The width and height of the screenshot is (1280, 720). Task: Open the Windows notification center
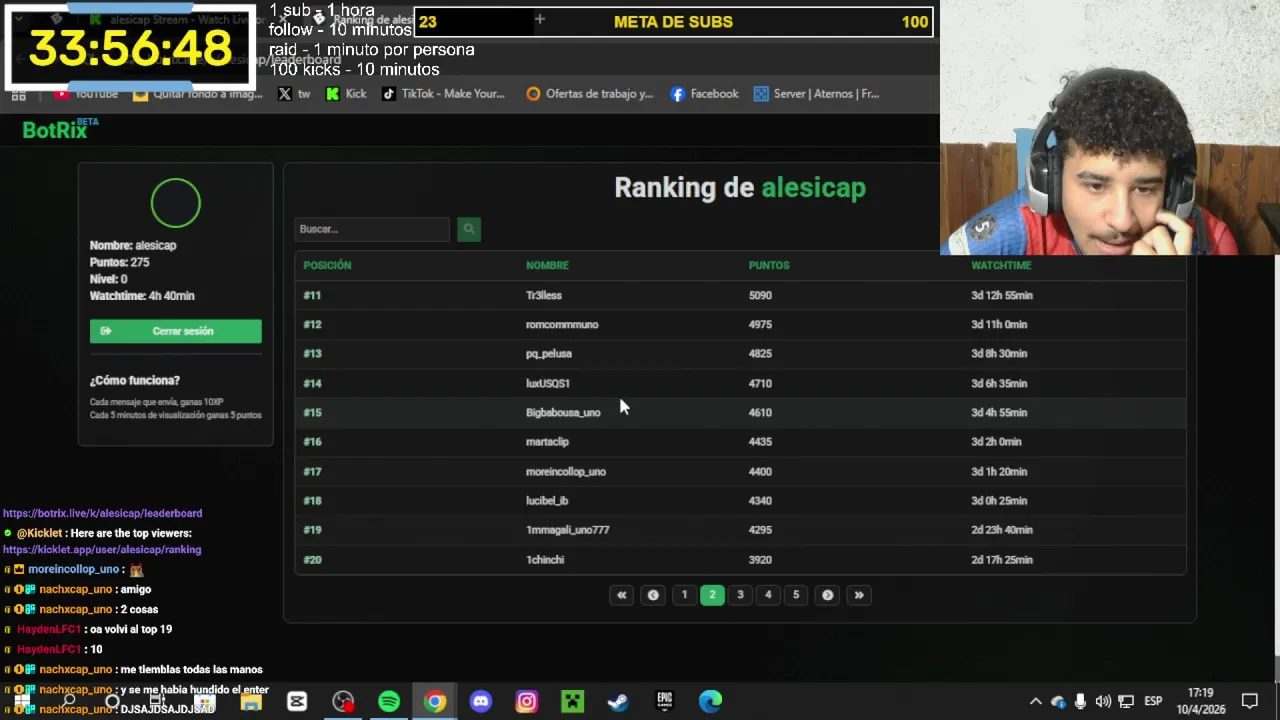tap(1250, 701)
